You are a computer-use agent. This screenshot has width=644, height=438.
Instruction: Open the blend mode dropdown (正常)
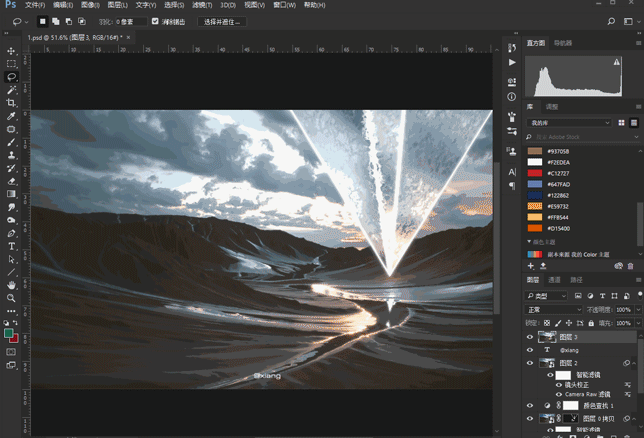click(x=554, y=310)
